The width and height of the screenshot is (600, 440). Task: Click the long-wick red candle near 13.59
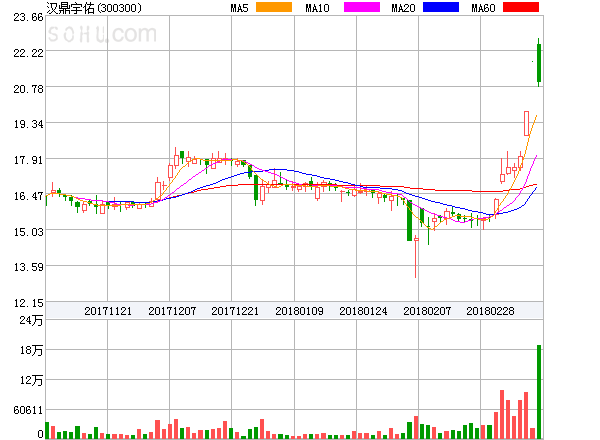pyautogui.click(x=416, y=256)
